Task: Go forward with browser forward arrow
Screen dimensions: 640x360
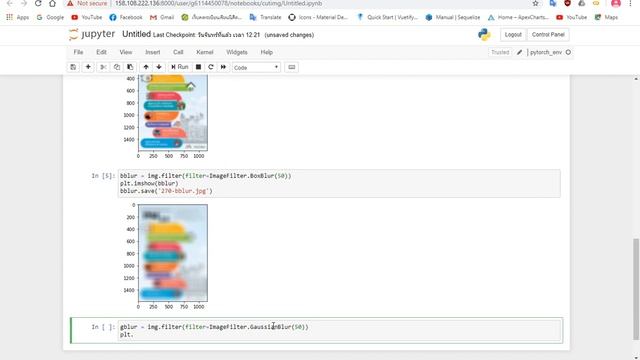Action: click(x=24, y=3)
